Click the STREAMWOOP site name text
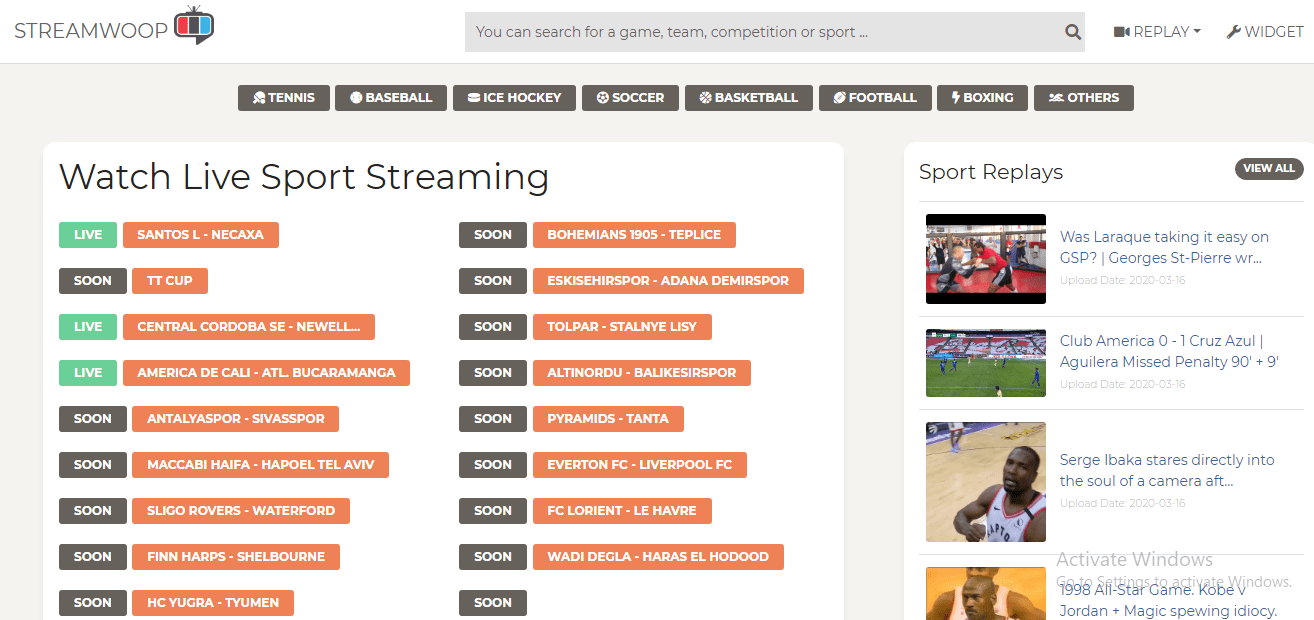Screen dimensions: 1314x620 pyautogui.click(x=90, y=31)
